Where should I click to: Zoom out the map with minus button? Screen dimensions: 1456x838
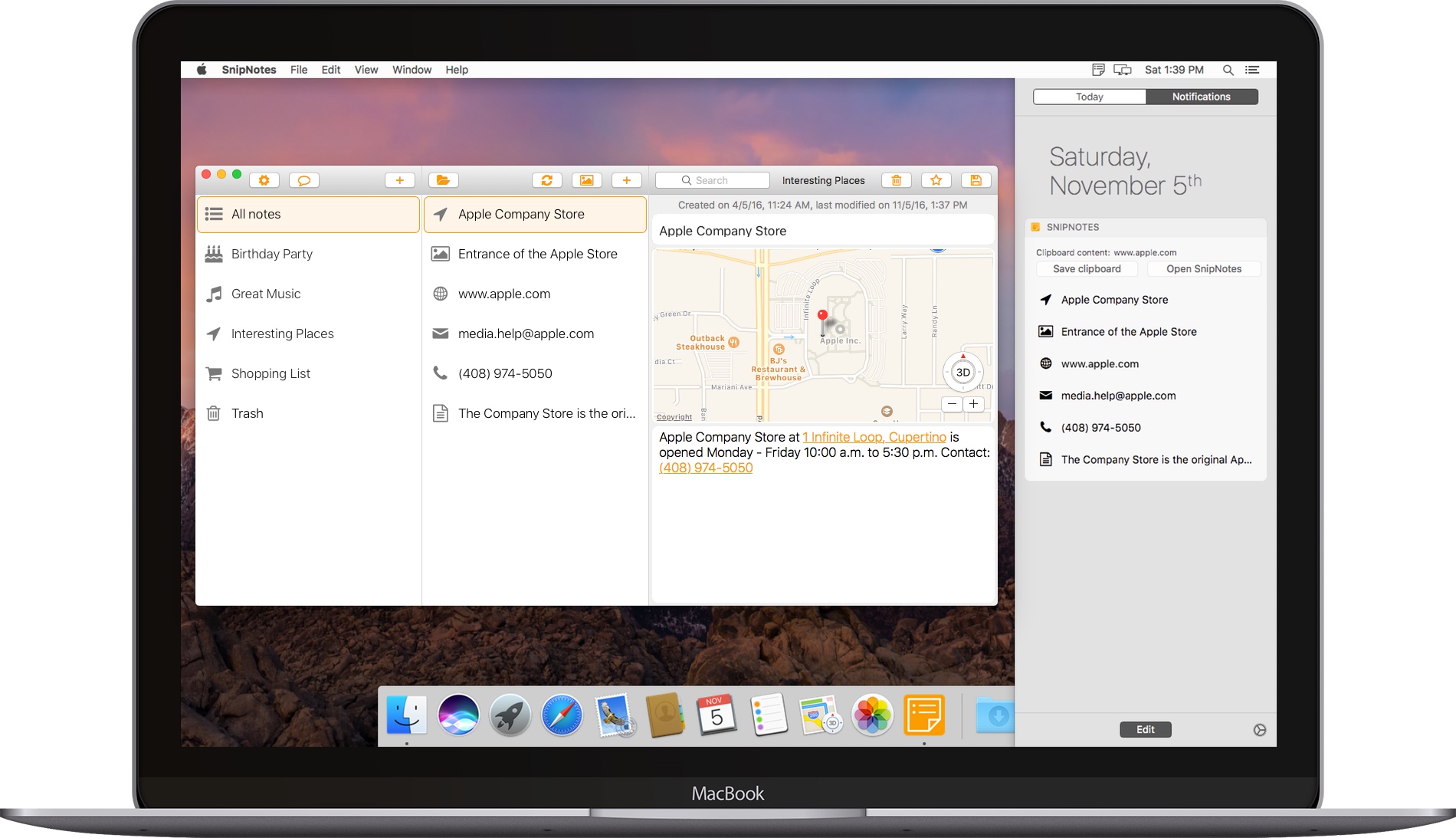pos(952,404)
